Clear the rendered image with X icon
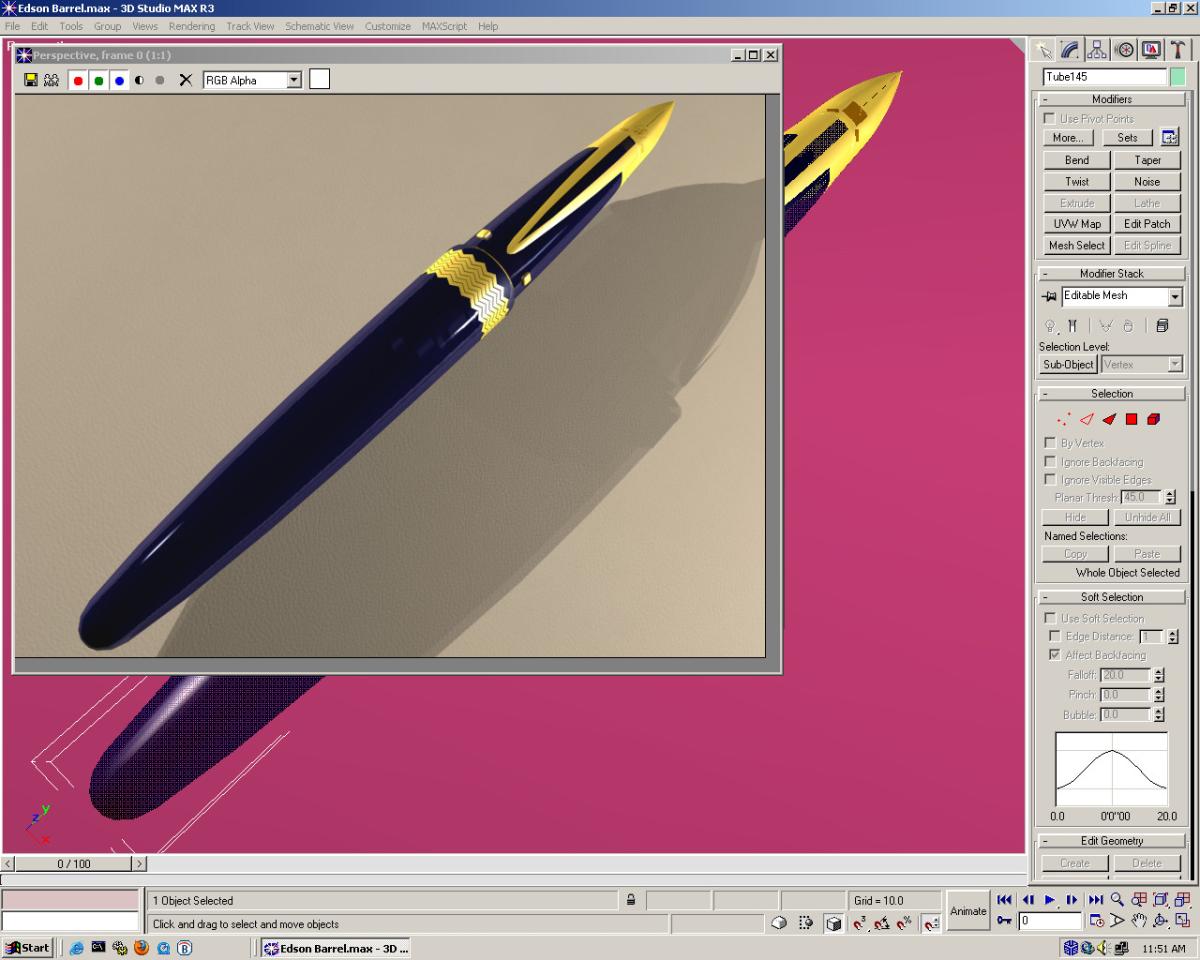The image size is (1200, 960). (x=185, y=80)
